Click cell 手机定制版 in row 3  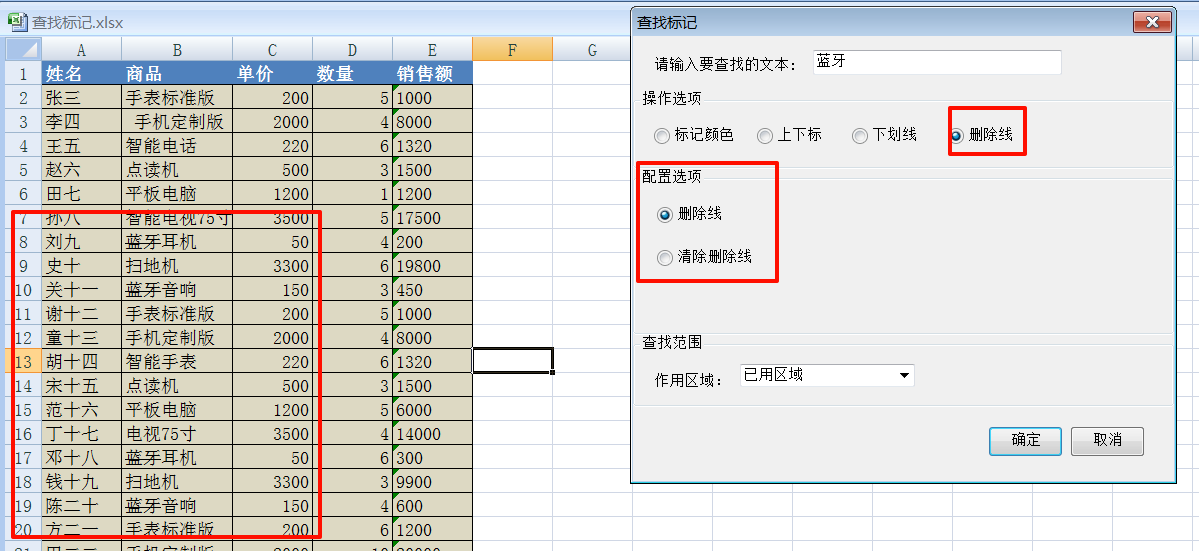point(177,122)
